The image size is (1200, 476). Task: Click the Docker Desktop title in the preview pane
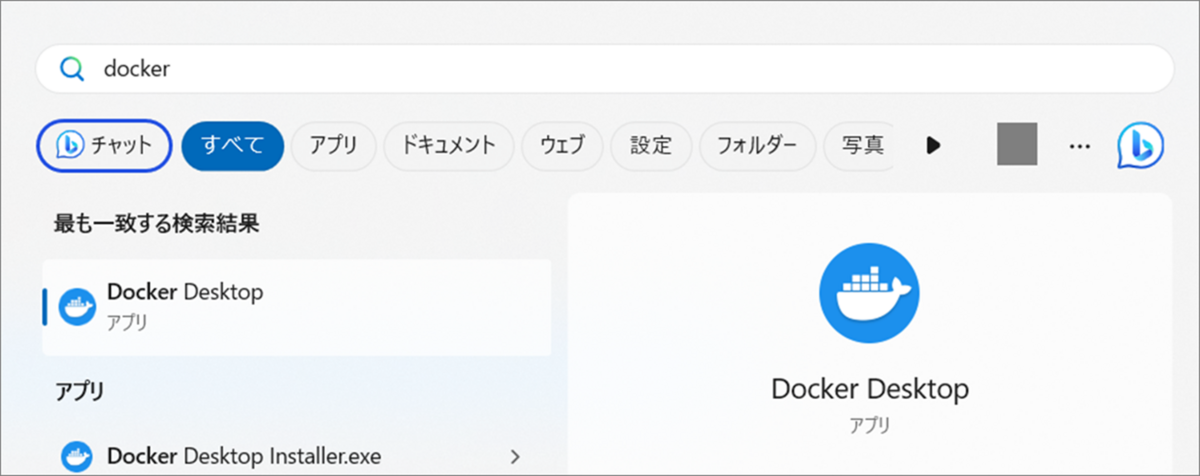click(870, 388)
